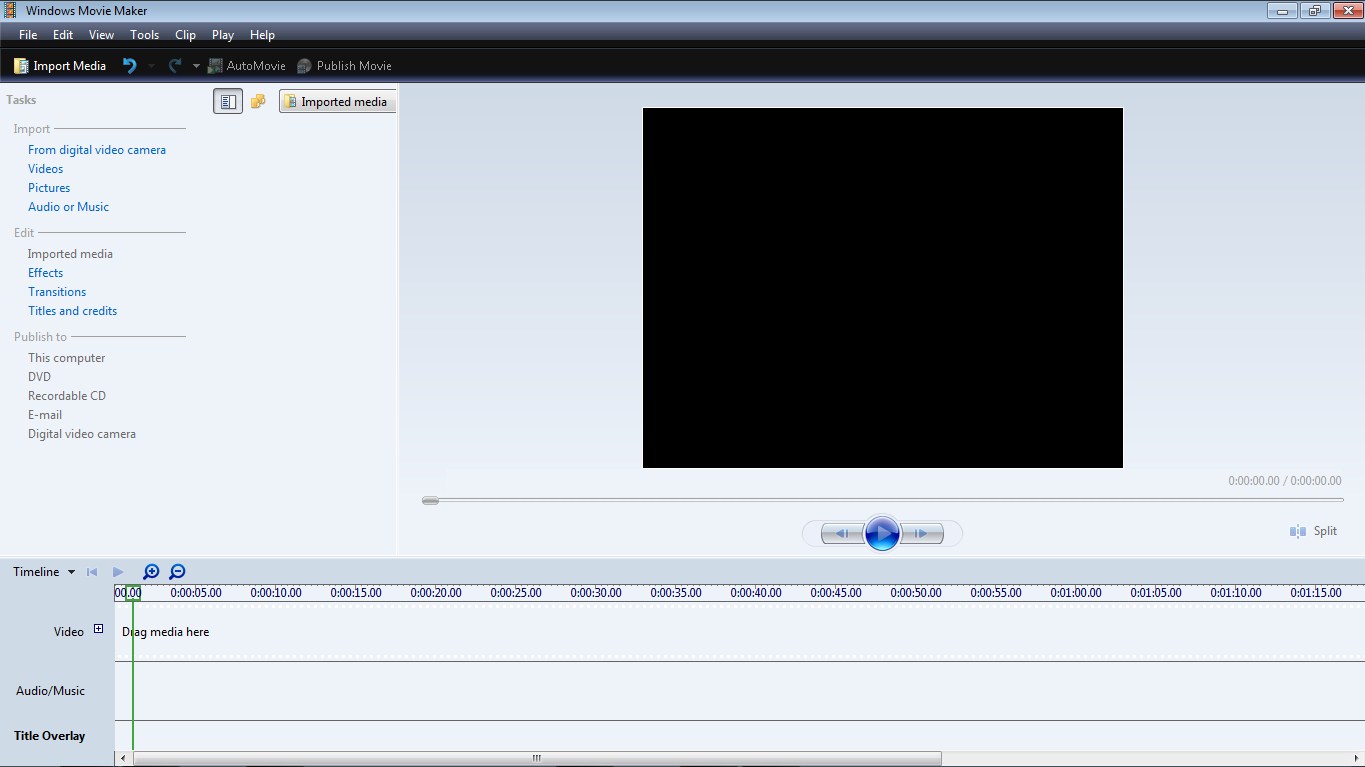Open the Tools menu
The width and height of the screenshot is (1365, 767).
144,34
